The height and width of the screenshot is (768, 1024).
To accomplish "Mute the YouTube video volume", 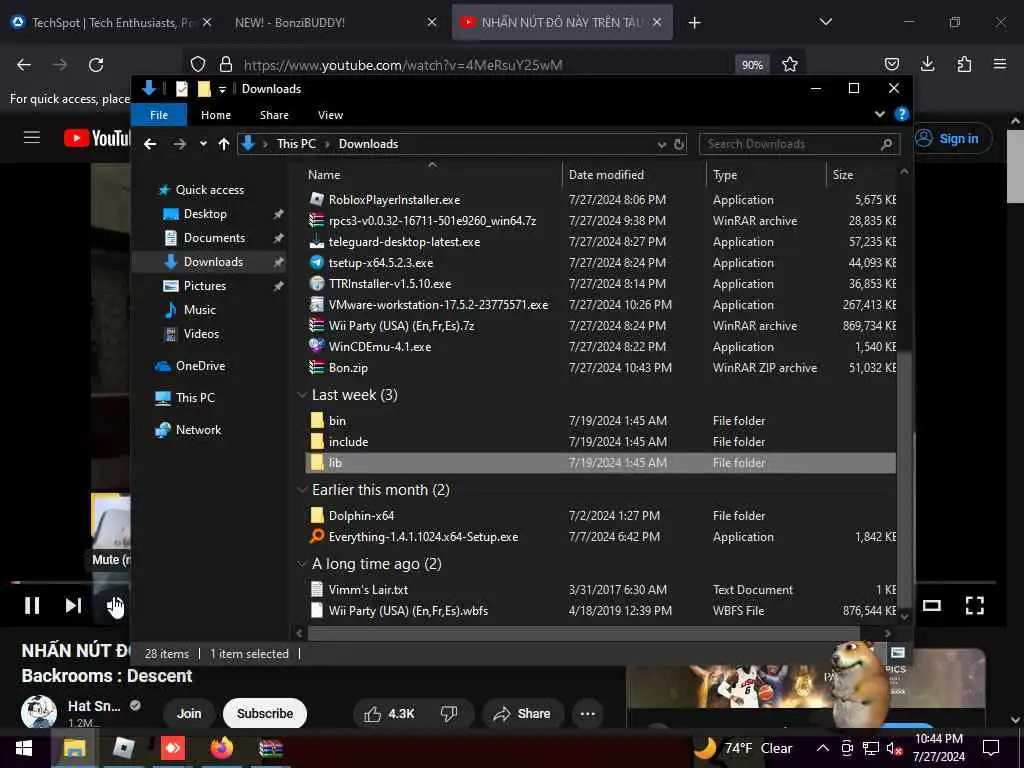I will 115,606.
